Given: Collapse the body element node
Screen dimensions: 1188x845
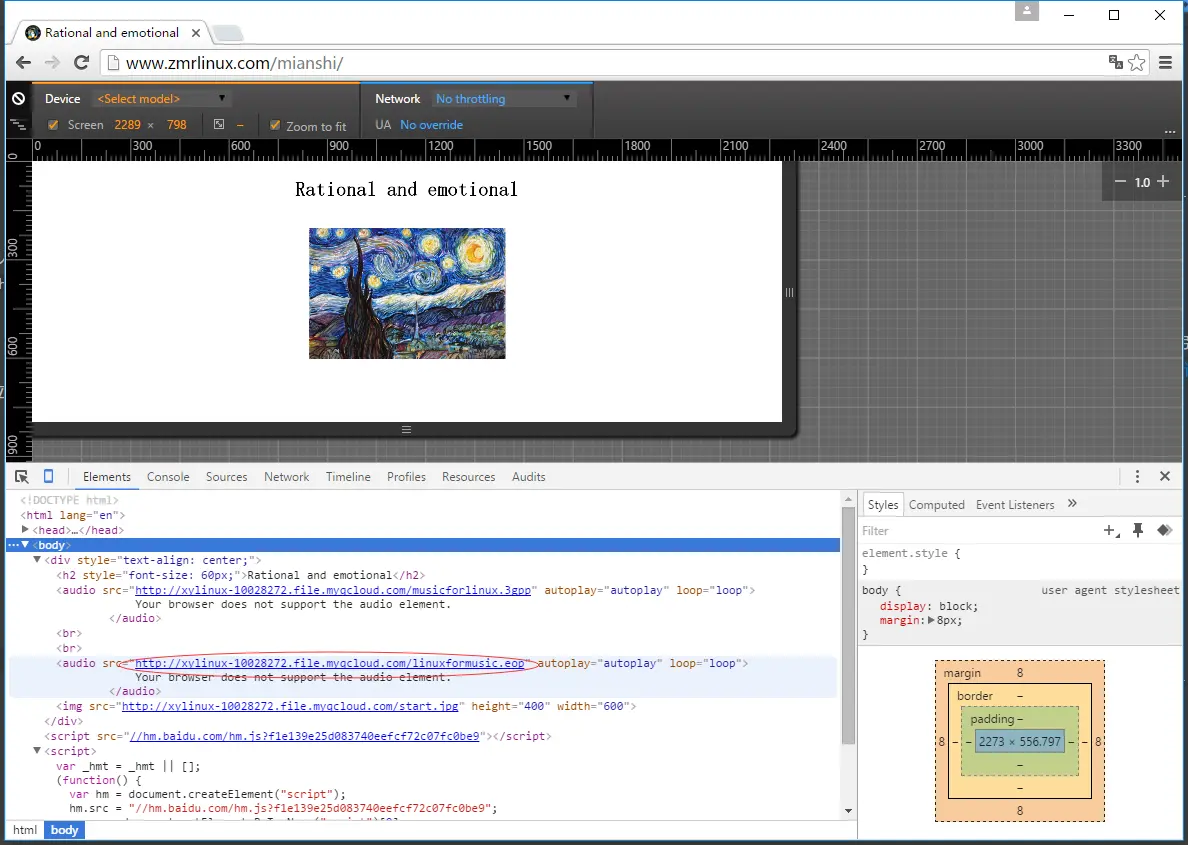Looking at the screenshot, I should [x=25, y=545].
